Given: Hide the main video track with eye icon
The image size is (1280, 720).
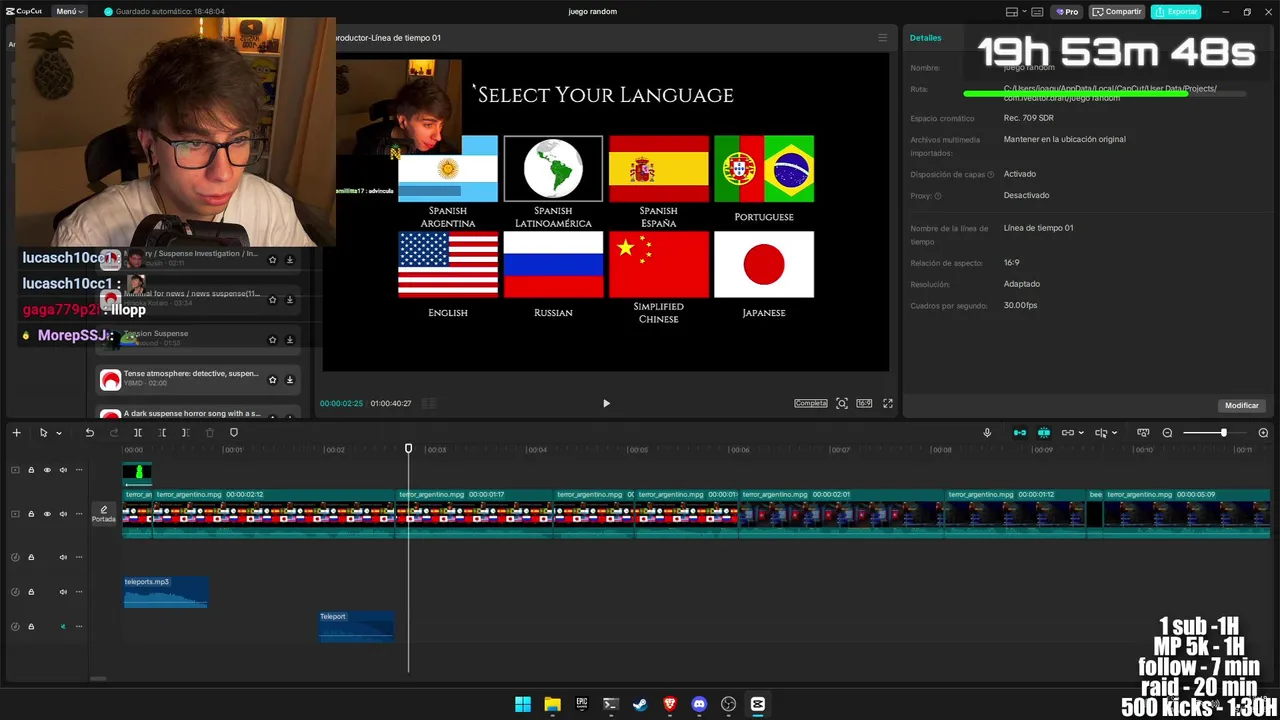Looking at the screenshot, I should coord(47,514).
